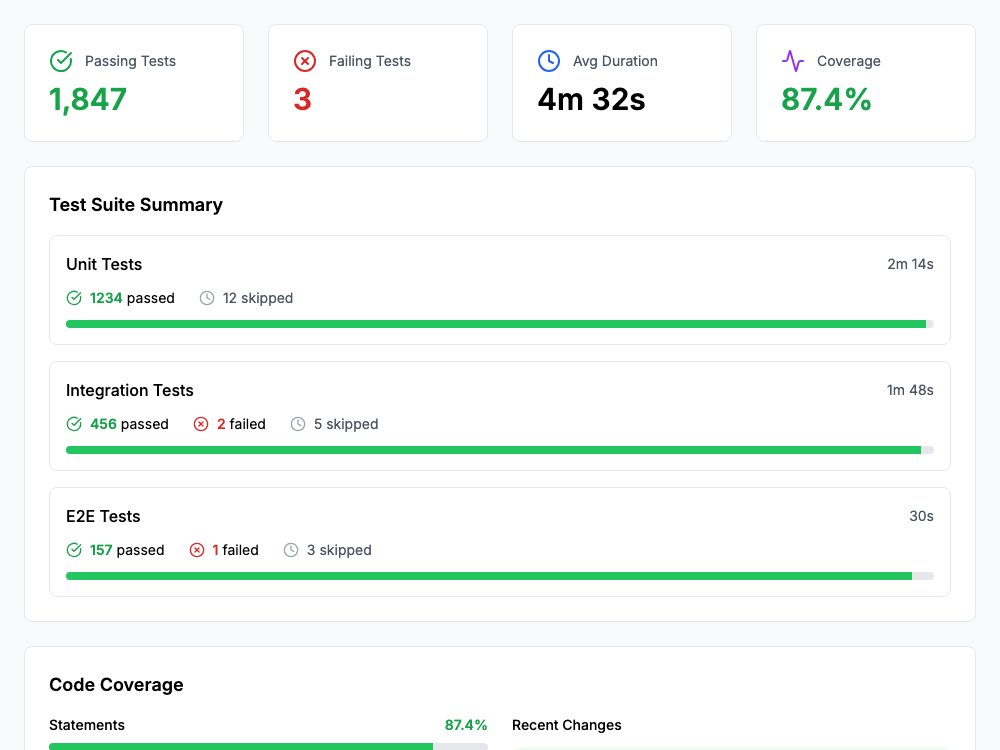Click the Code Coverage heading
The height and width of the screenshot is (750, 1000).
click(116, 685)
